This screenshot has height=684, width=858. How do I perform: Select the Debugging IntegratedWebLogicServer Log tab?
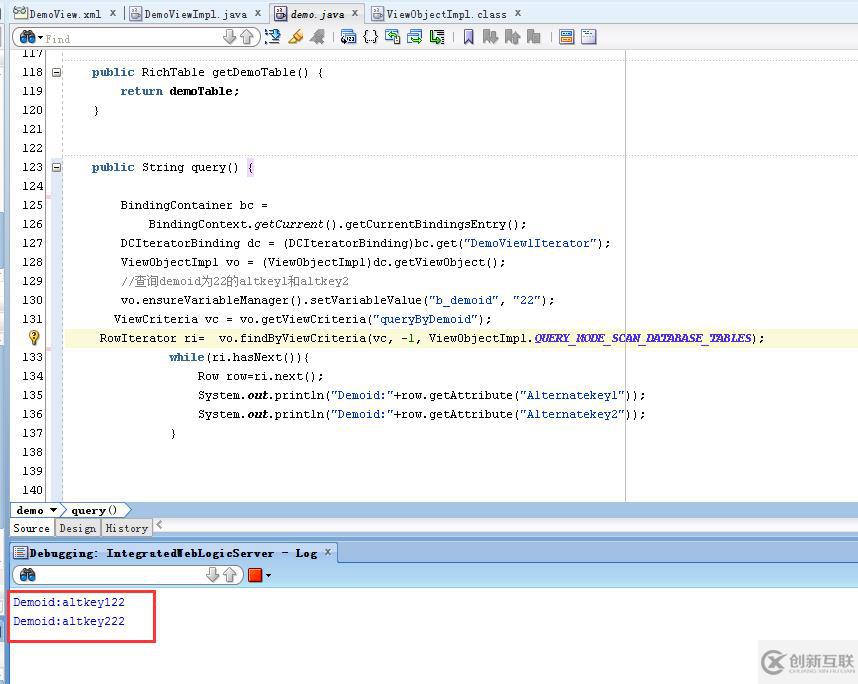(173, 553)
